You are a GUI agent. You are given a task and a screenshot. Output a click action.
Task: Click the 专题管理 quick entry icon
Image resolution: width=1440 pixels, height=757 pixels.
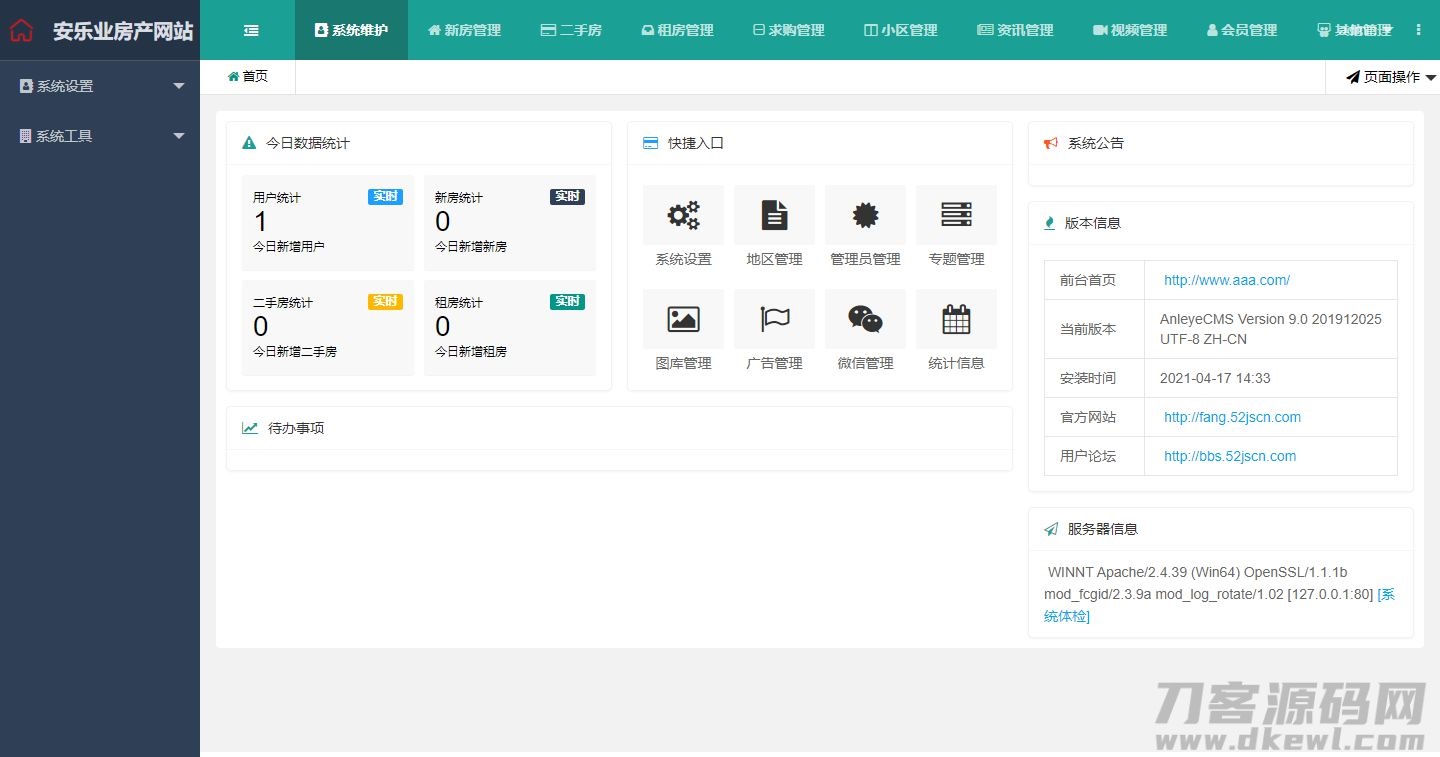tap(956, 215)
